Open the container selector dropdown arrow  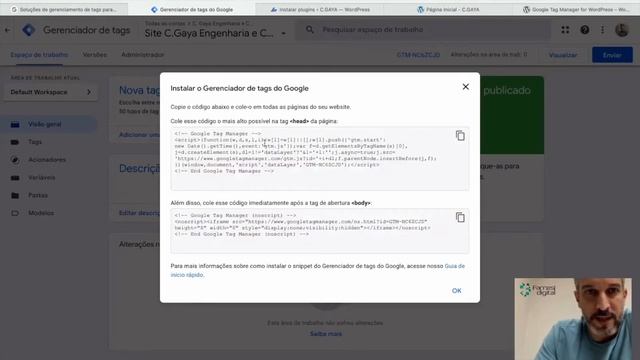point(283,33)
